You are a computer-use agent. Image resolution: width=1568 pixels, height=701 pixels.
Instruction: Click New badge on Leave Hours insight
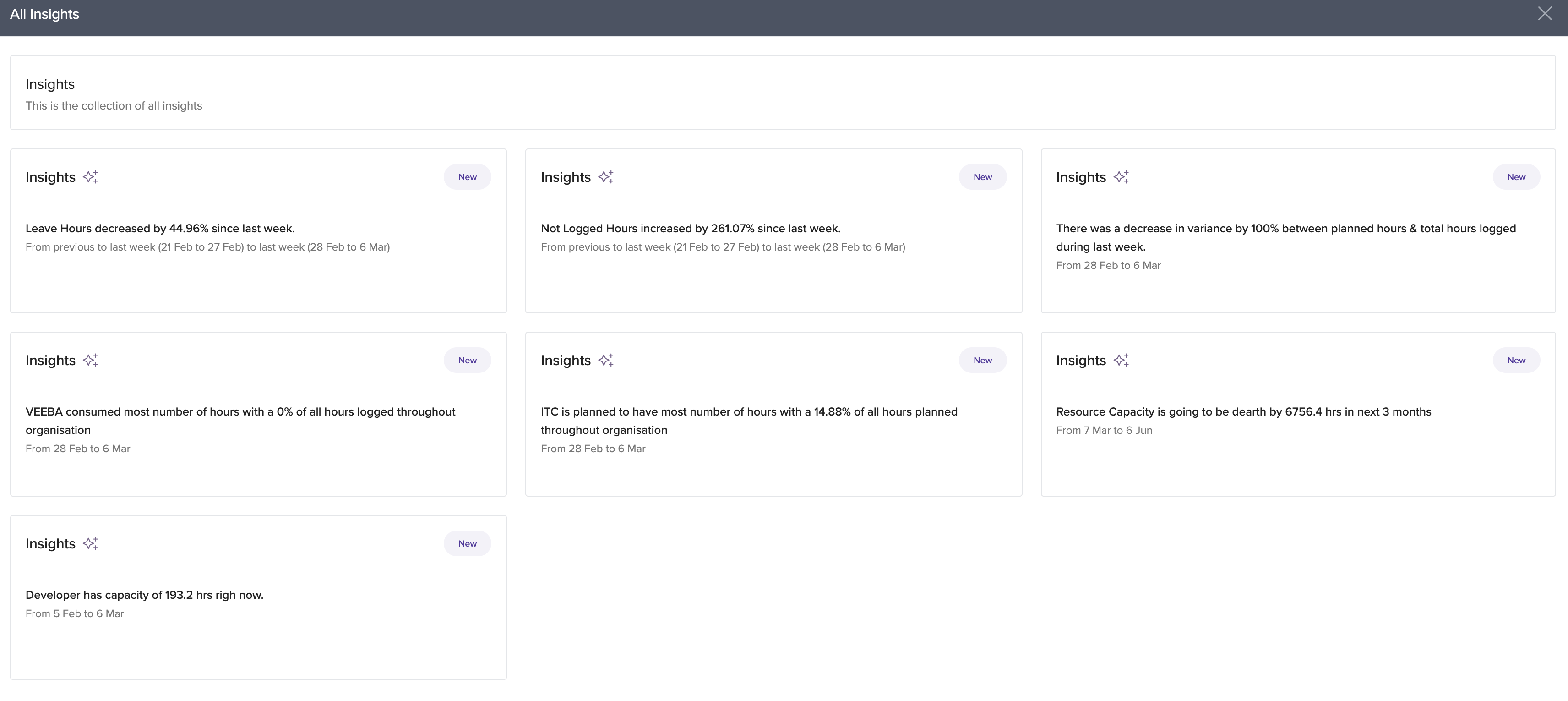point(467,177)
